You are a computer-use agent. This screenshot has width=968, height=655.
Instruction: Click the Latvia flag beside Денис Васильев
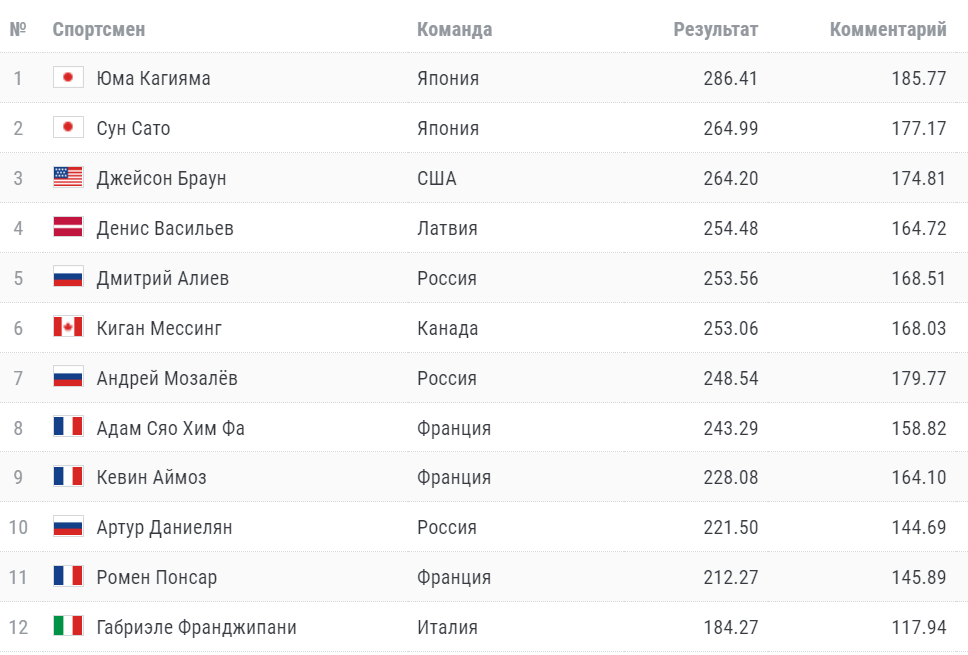[x=68, y=228]
